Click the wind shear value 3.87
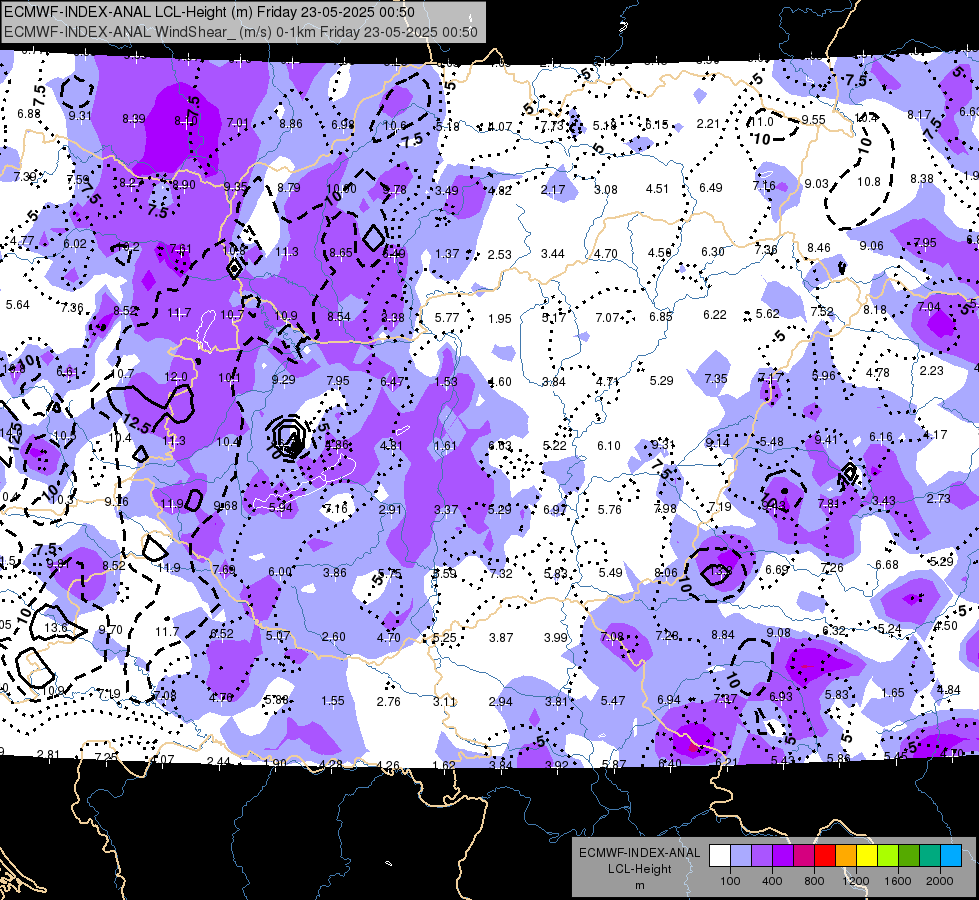Viewport: 979px width, 900px height. coord(501,638)
